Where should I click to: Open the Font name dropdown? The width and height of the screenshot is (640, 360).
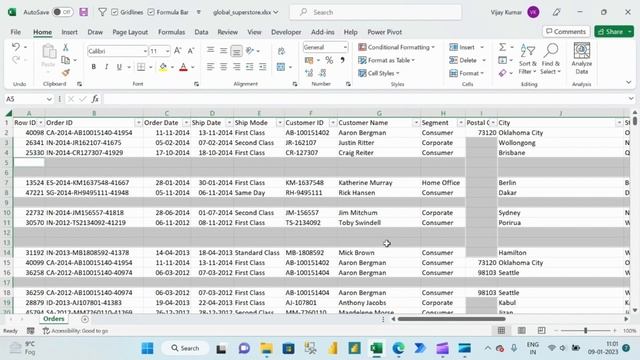pyautogui.click(x=145, y=51)
